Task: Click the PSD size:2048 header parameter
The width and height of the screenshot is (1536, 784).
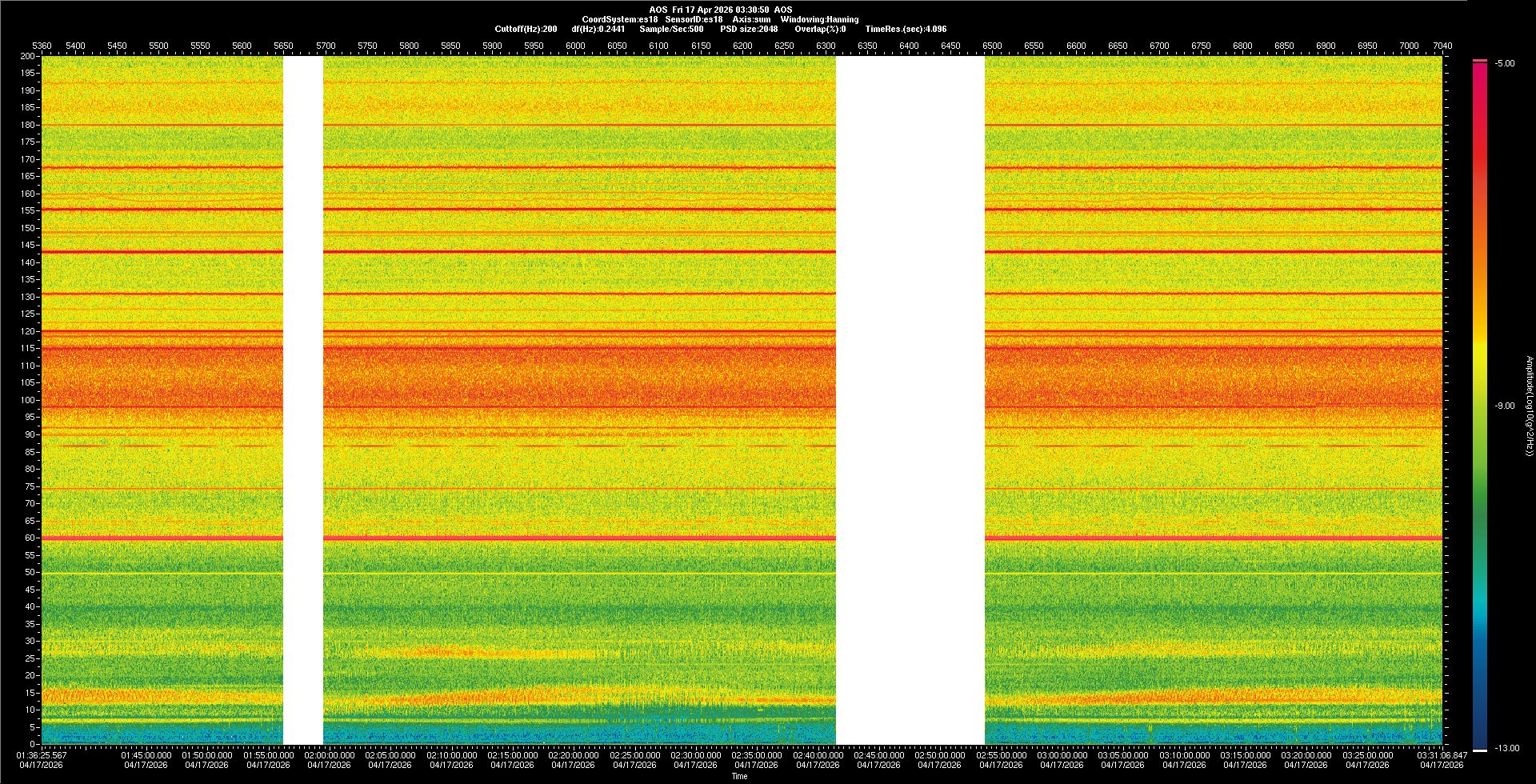Action: 749,29
